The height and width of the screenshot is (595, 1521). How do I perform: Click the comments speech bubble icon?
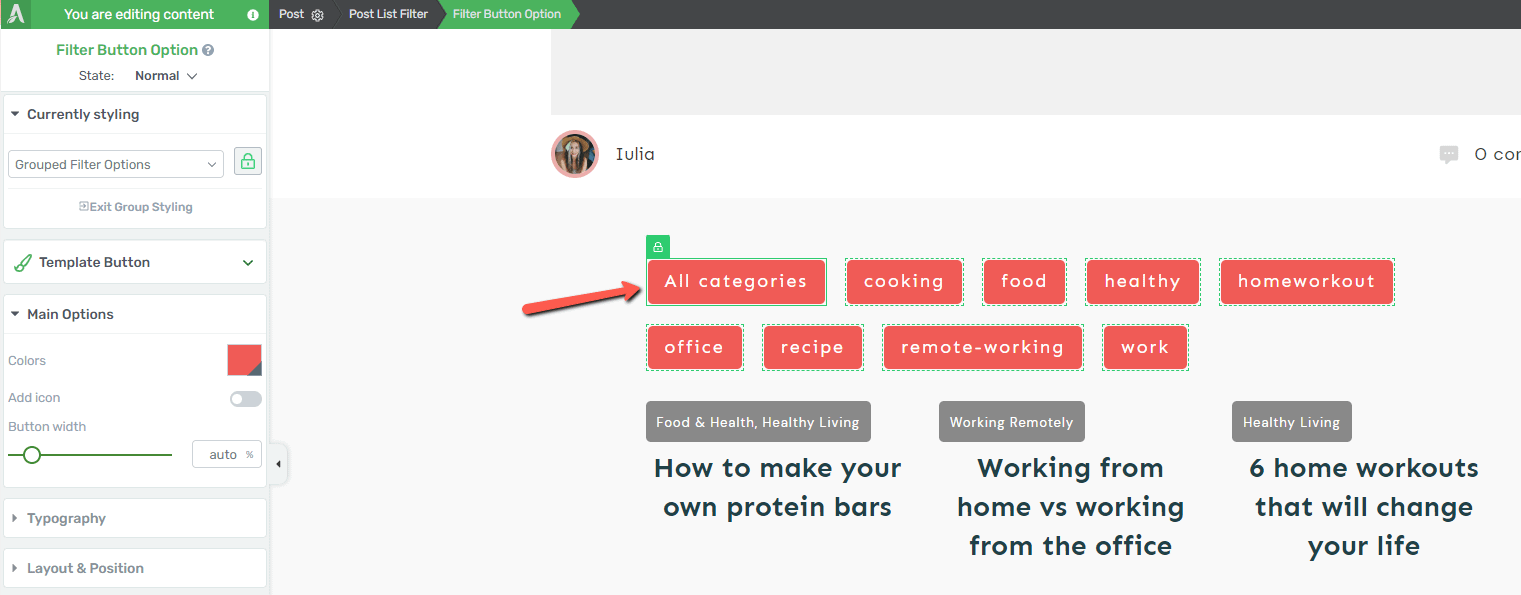pos(1449,154)
